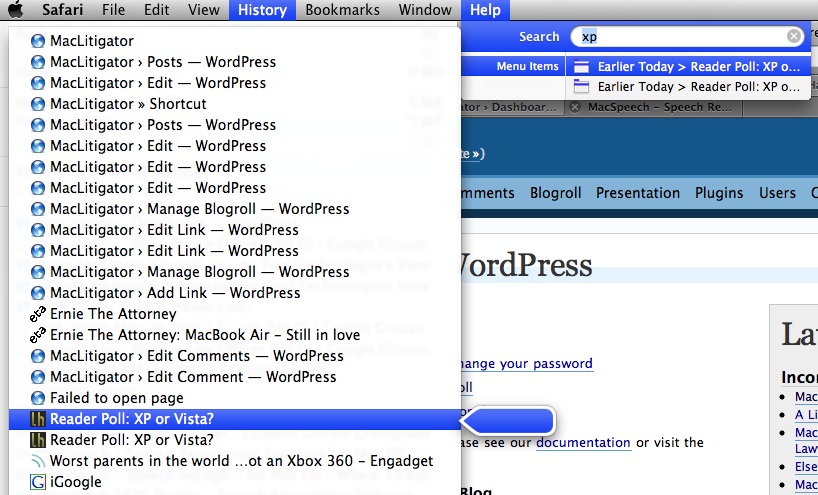Open the Plugins section in WordPress navigation
The width and height of the screenshot is (818, 495).
point(719,193)
